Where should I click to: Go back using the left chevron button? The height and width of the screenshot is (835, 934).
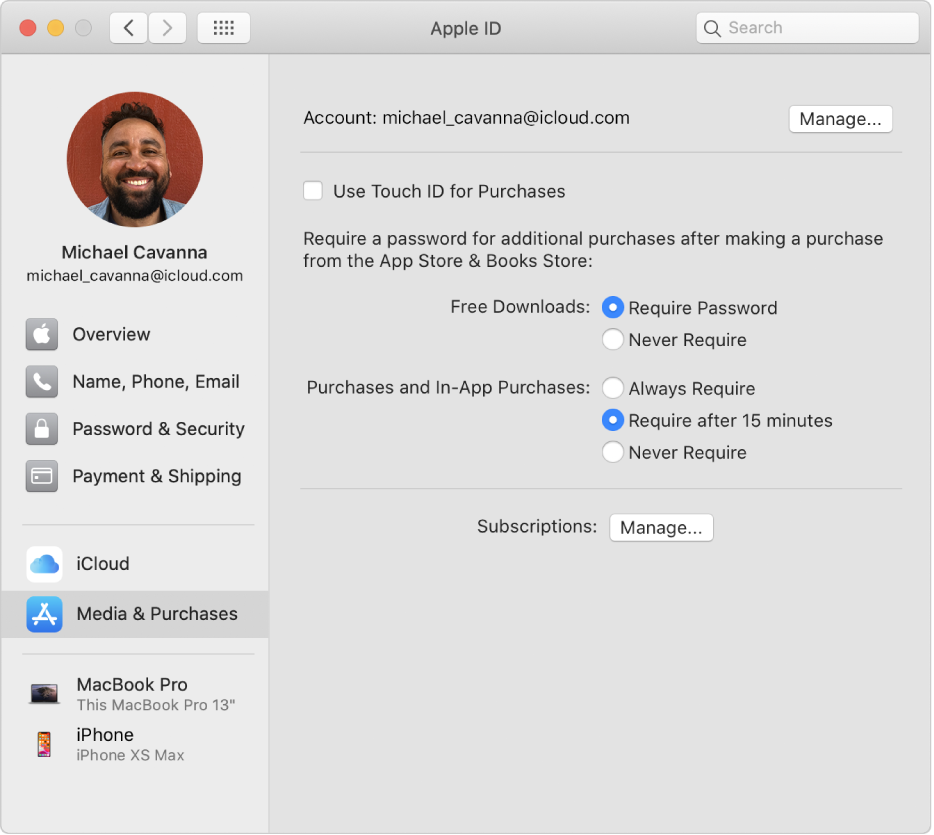(x=128, y=28)
